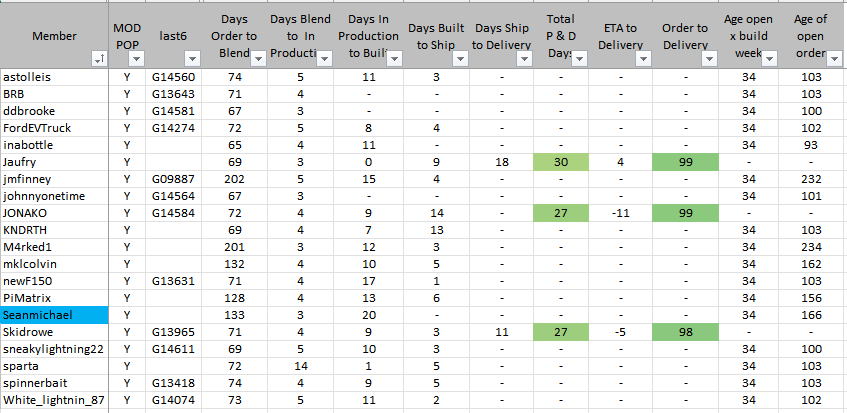This screenshot has width=847, height=413.
Task: Open Days Order to Blend filter dropdown
Action: [258, 60]
